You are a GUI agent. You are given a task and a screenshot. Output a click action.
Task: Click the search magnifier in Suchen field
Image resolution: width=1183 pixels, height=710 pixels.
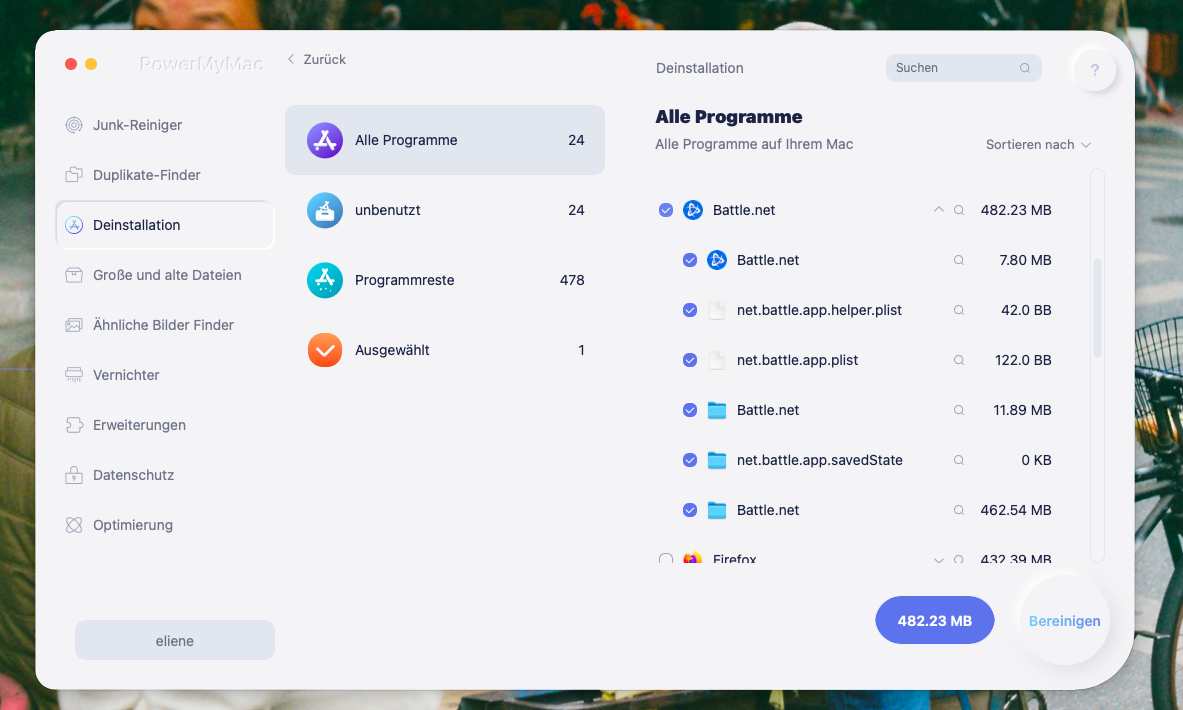point(1025,68)
